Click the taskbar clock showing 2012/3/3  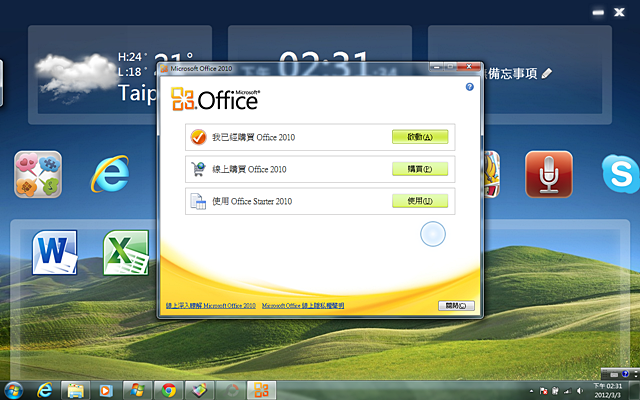coord(608,391)
